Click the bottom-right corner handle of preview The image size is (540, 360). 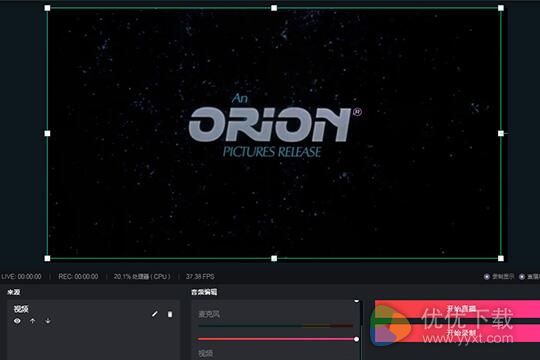tap(501, 258)
